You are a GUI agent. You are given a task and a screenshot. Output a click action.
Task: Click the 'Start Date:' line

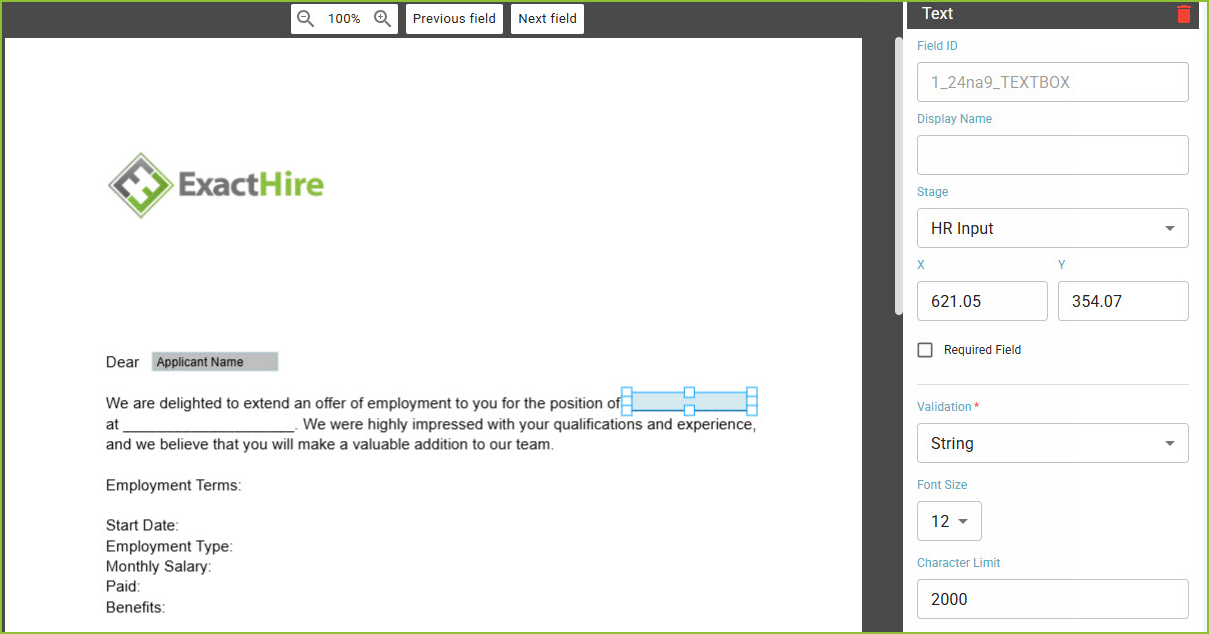142,526
